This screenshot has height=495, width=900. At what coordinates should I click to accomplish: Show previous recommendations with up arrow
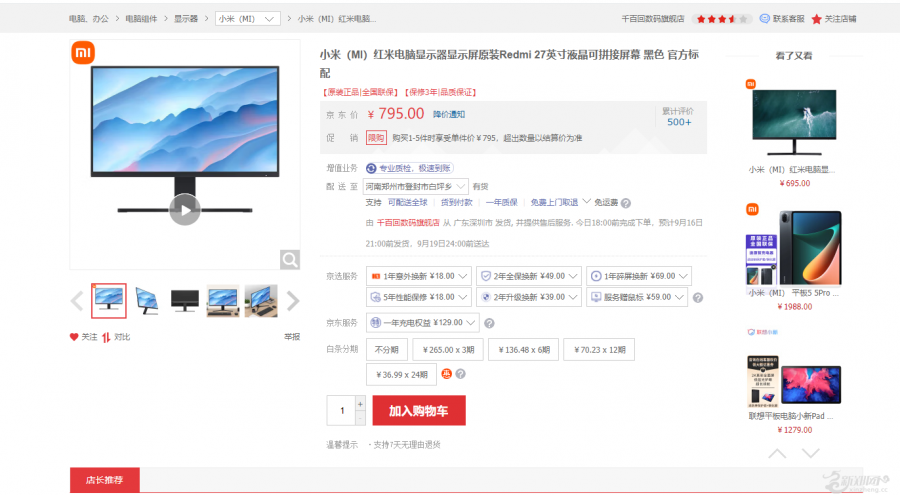click(778, 454)
